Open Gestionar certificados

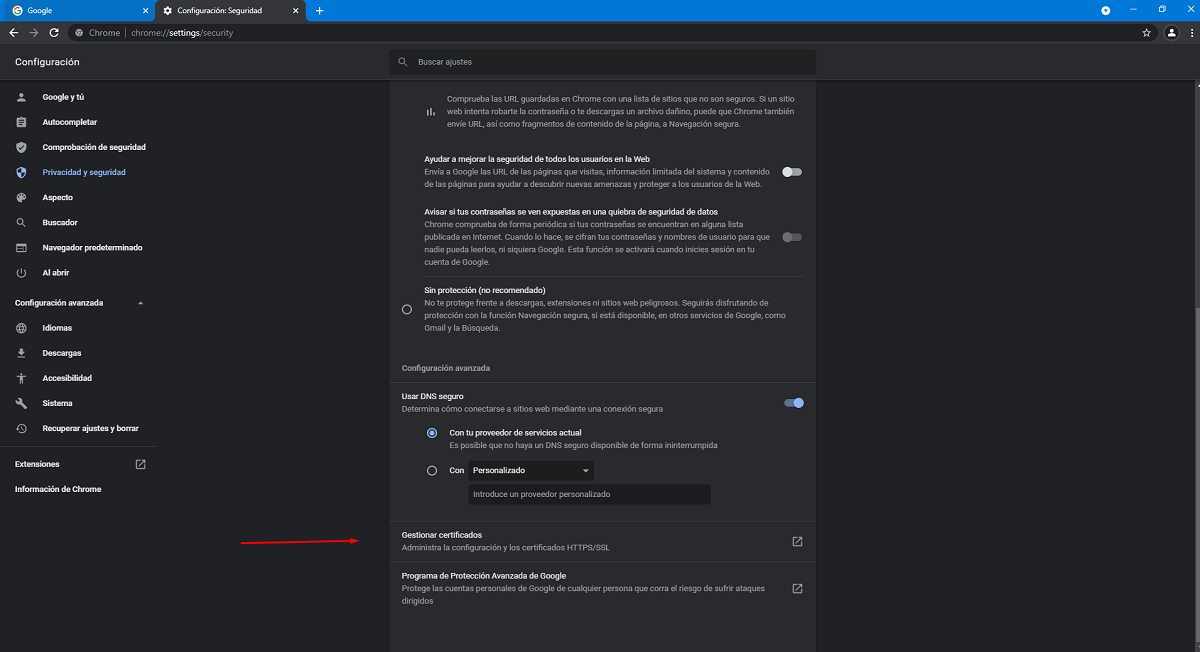pos(602,542)
